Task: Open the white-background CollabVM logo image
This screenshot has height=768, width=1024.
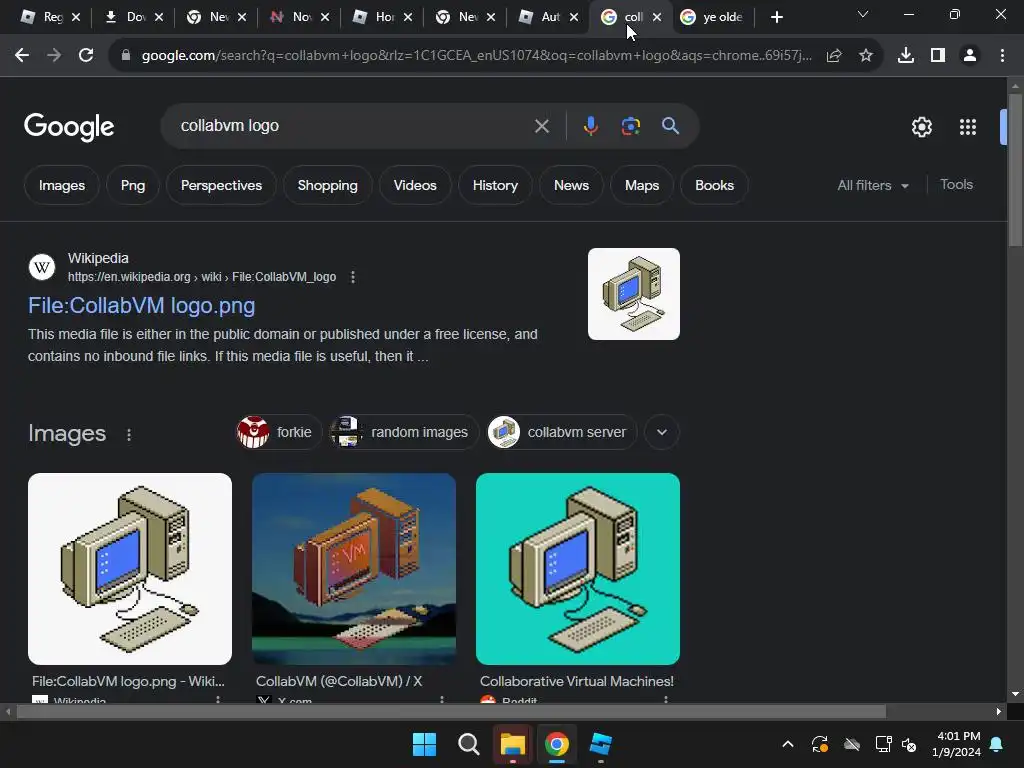Action: coord(130,569)
